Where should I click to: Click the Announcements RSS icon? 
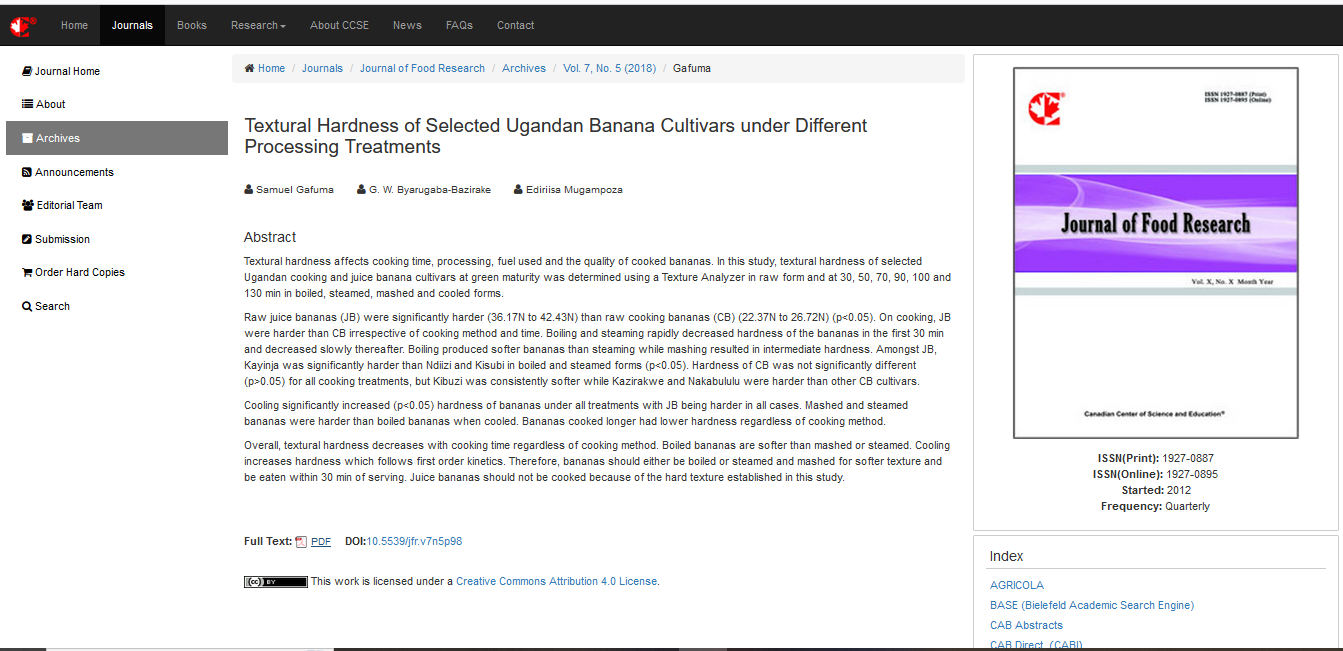pos(27,172)
